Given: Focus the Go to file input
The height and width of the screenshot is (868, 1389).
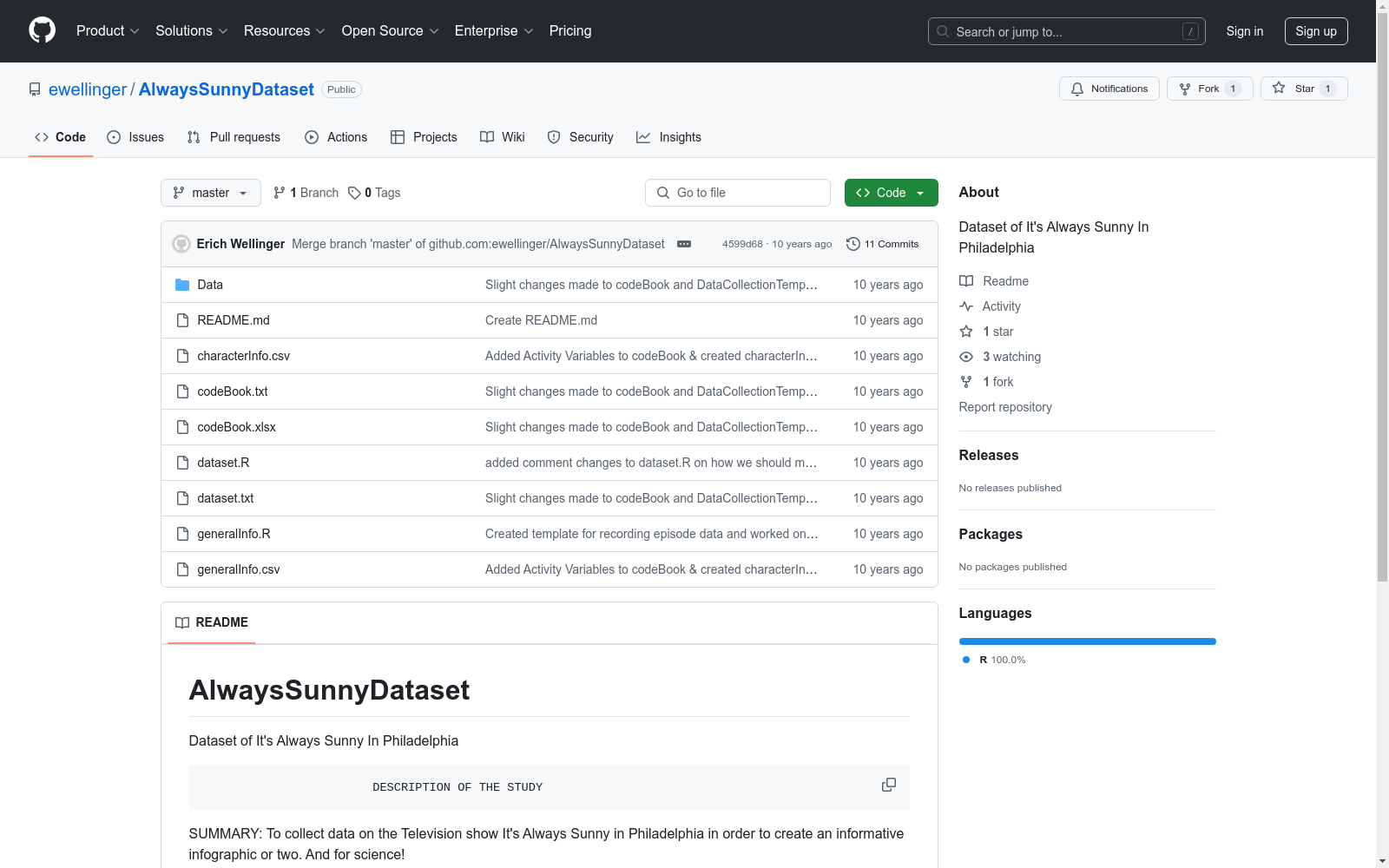Looking at the screenshot, I should point(738,193).
